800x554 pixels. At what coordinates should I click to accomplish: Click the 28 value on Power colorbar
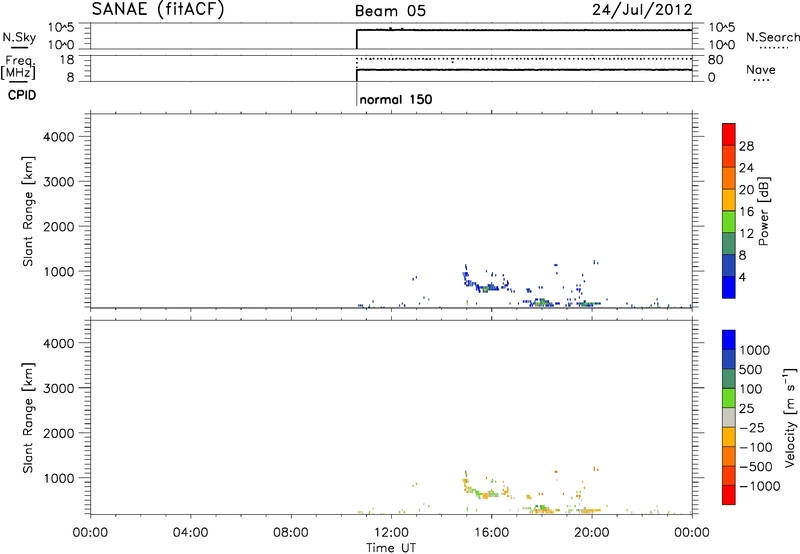point(746,146)
